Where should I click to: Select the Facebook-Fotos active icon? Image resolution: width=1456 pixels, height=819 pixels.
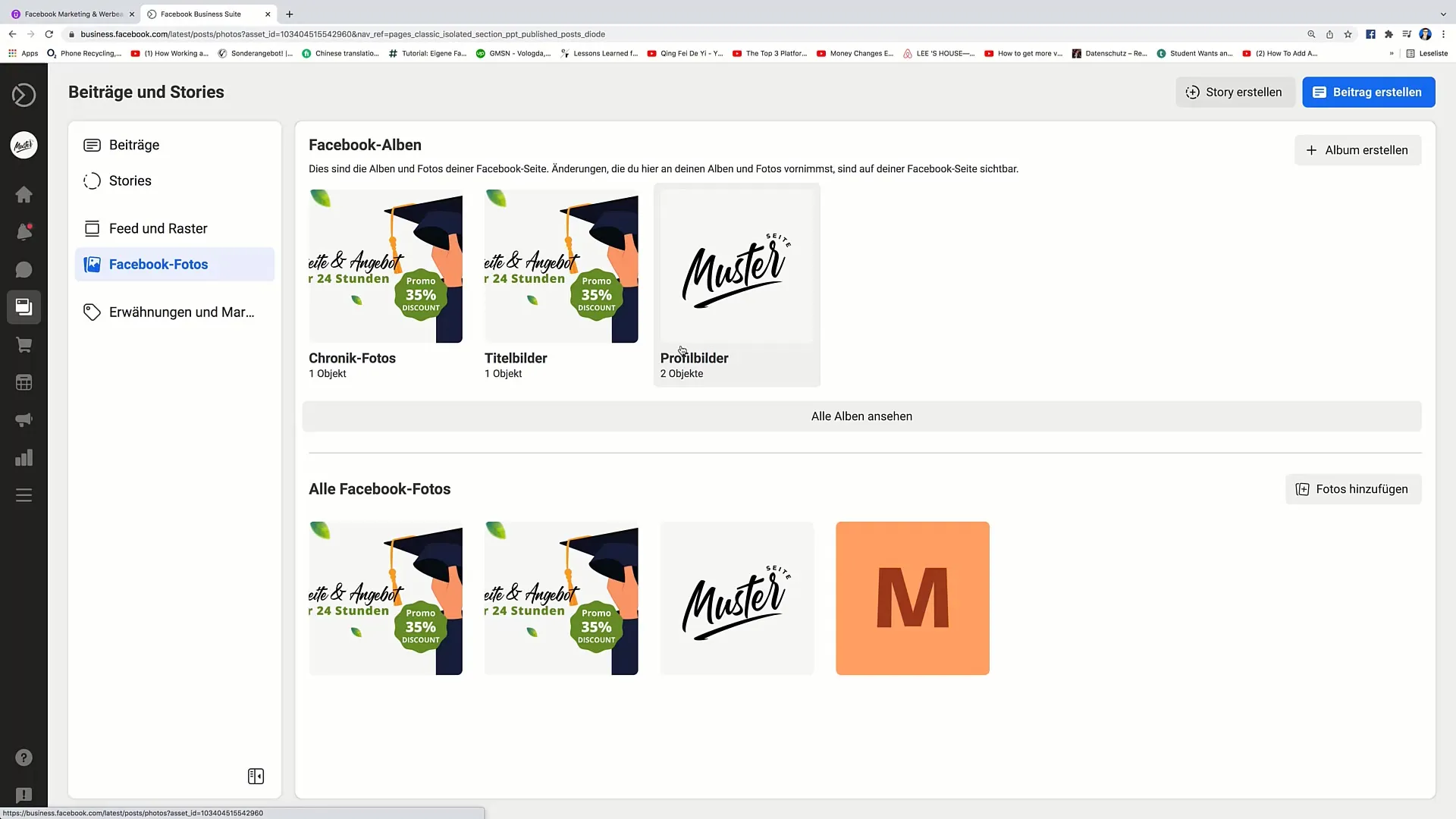[x=93, y=264]
